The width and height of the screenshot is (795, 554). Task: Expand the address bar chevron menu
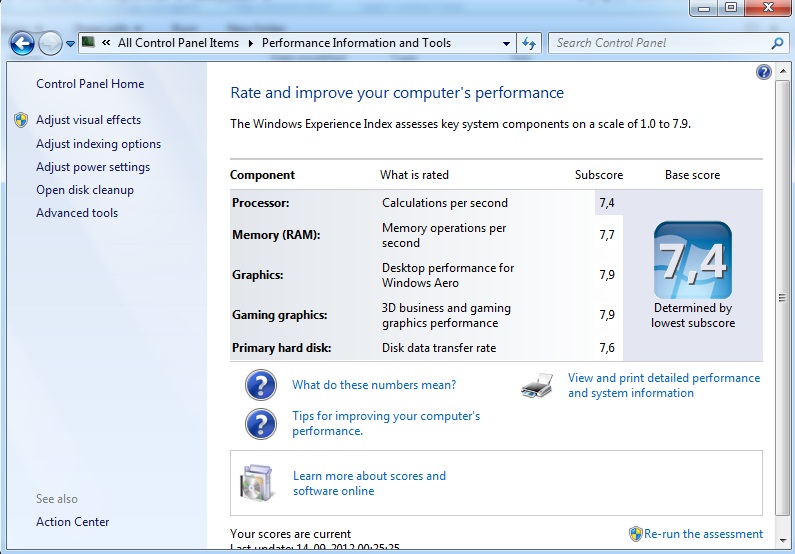pyautogui.click(x=106, y=43)
